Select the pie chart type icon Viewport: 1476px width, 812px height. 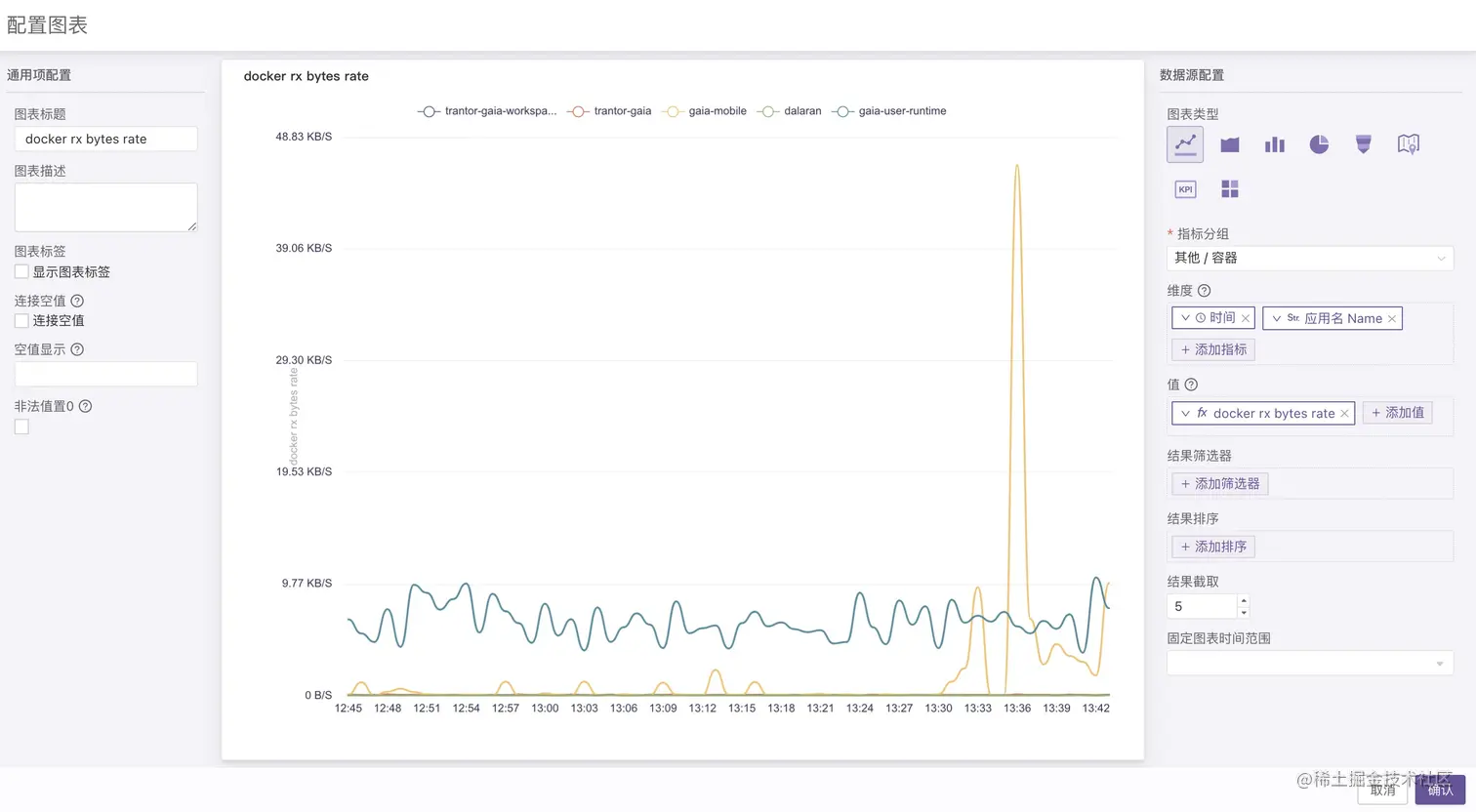1319,144
